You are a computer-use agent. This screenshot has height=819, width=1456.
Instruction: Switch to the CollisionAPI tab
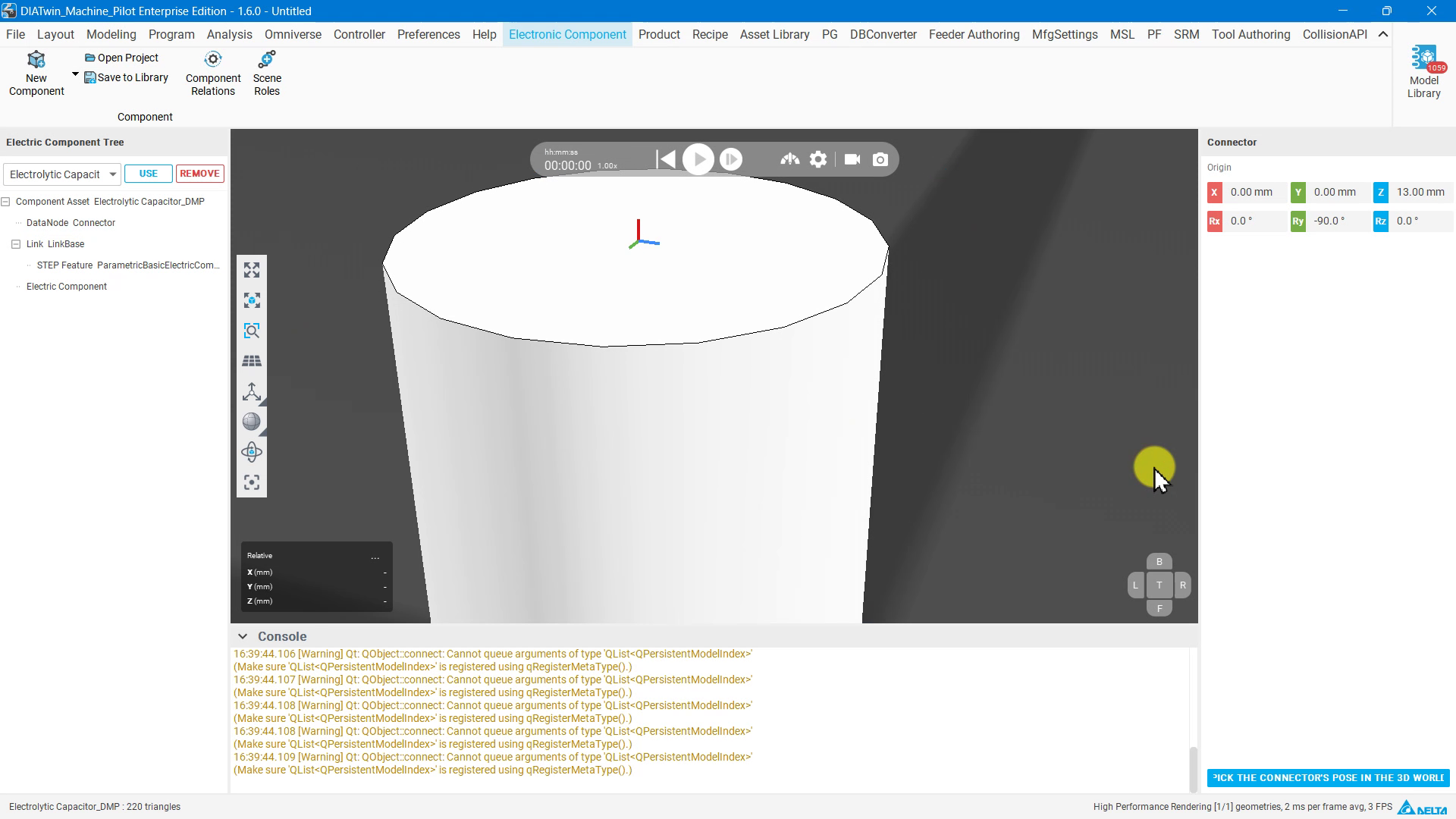(1335, 34)
